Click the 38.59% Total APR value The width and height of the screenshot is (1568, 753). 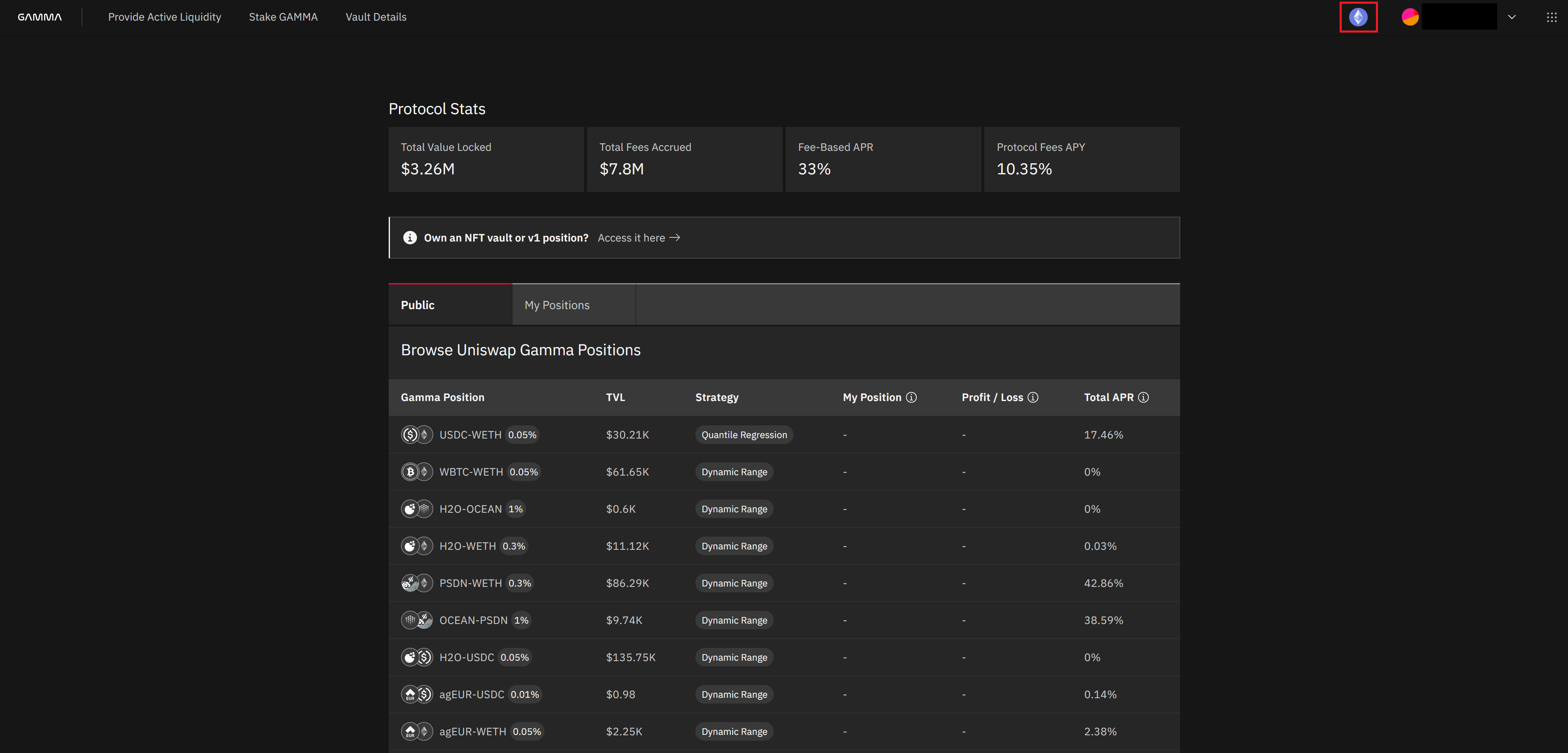pos(1103,620)
